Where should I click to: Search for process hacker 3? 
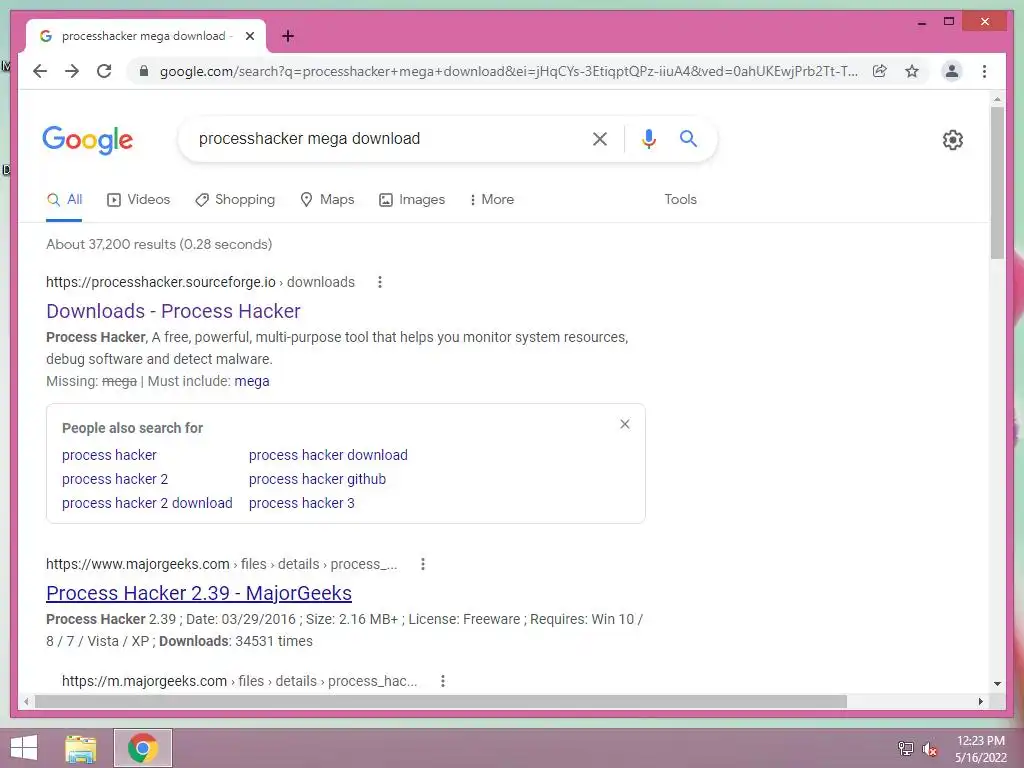tap(302, 504)
